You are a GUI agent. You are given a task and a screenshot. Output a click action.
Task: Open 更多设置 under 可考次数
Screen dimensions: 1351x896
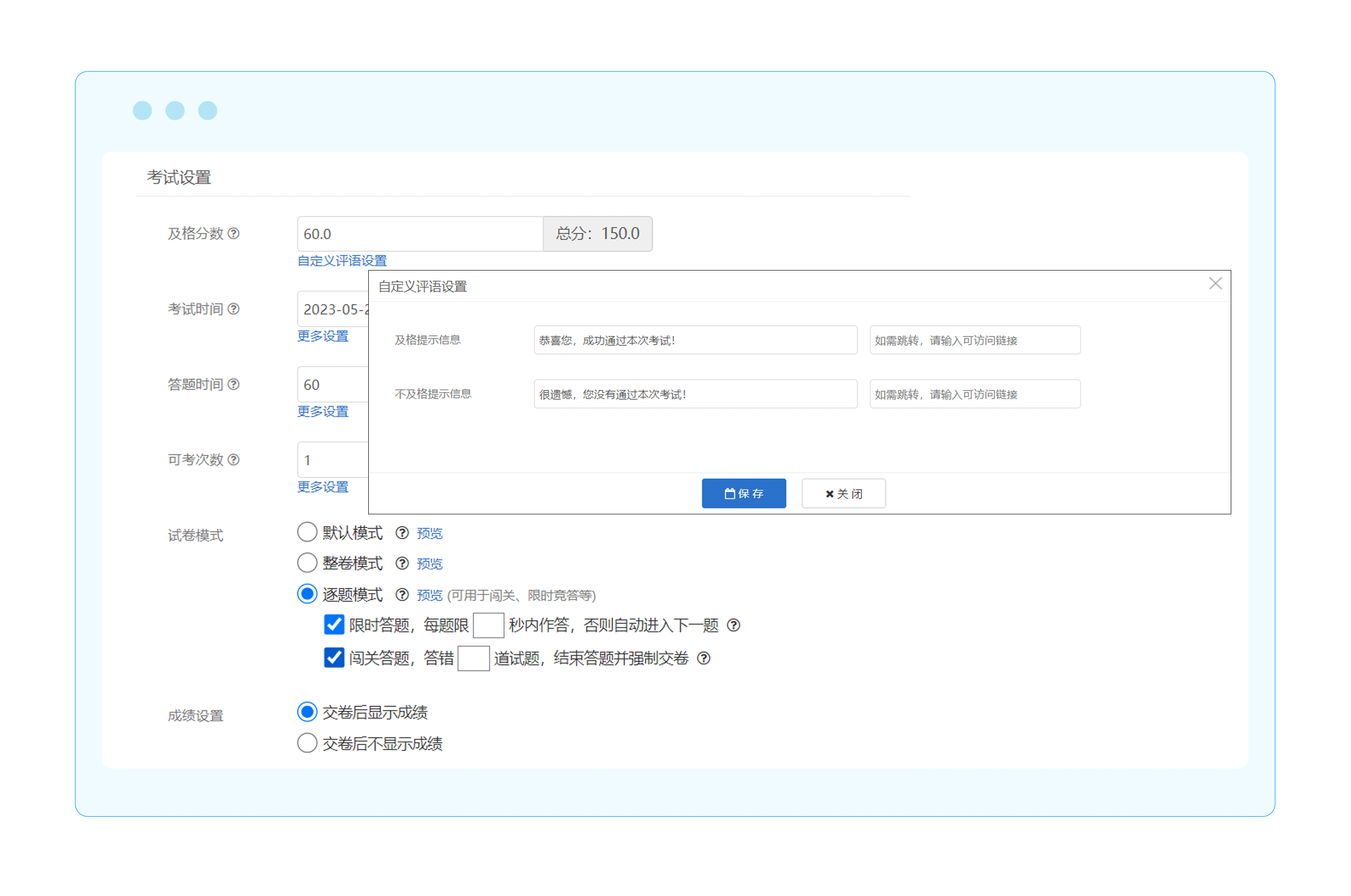(x=323, y=487)
